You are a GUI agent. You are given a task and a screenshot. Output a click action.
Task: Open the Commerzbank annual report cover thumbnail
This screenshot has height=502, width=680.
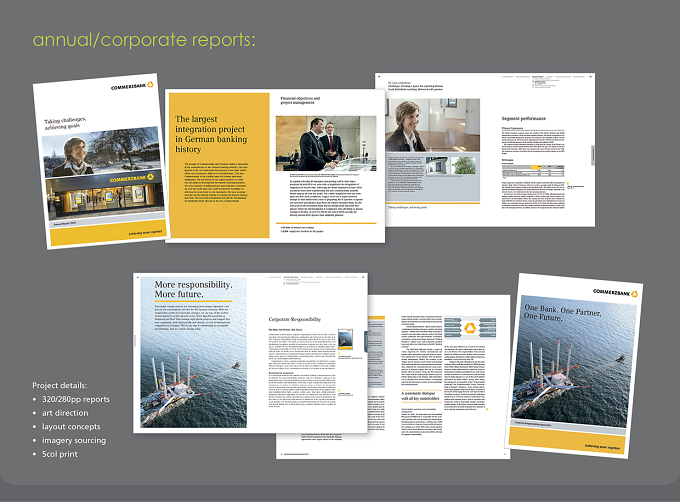coord(100,161)
